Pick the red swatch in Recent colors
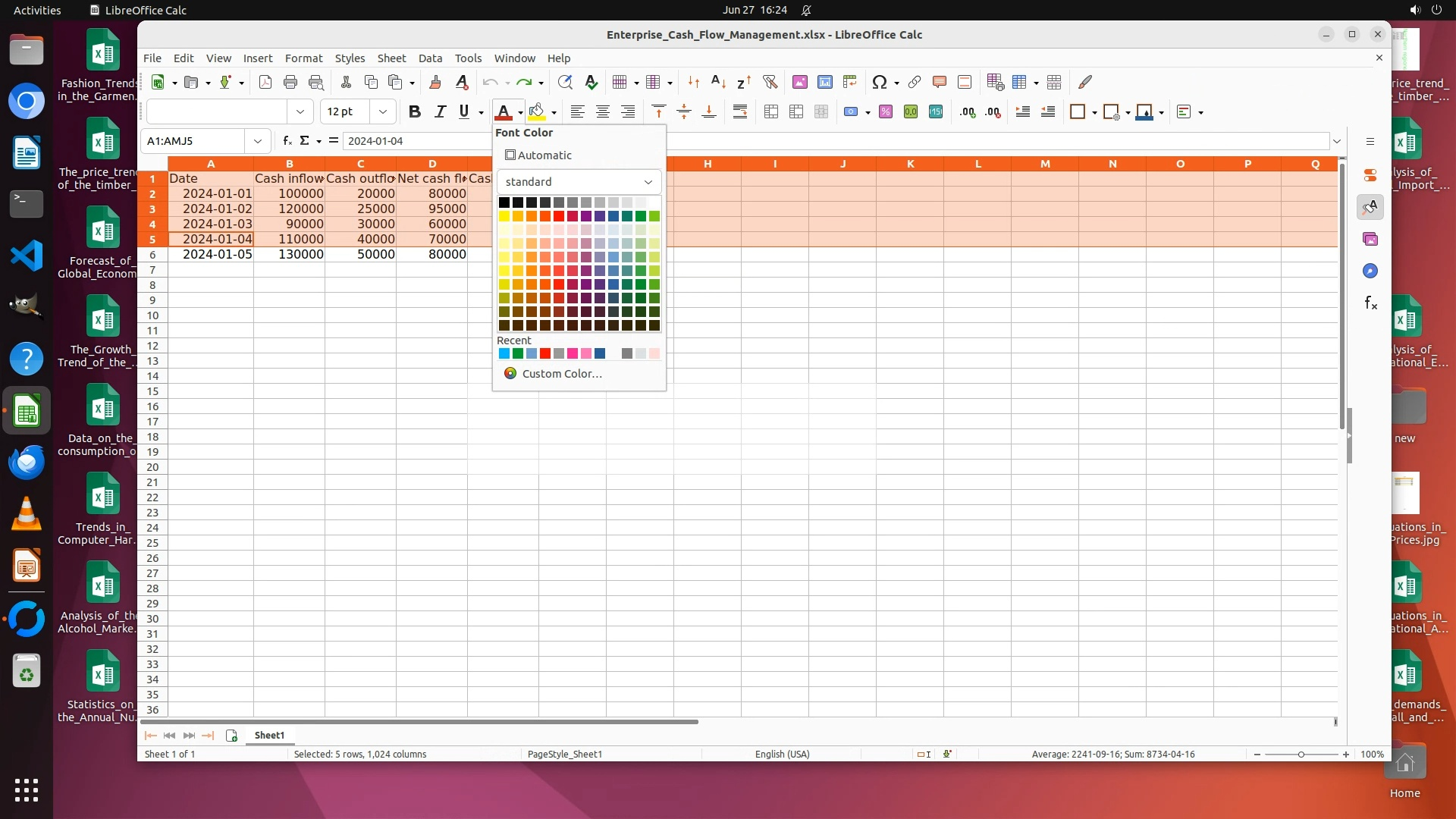 pyautogui.click(x=545, y=353)
